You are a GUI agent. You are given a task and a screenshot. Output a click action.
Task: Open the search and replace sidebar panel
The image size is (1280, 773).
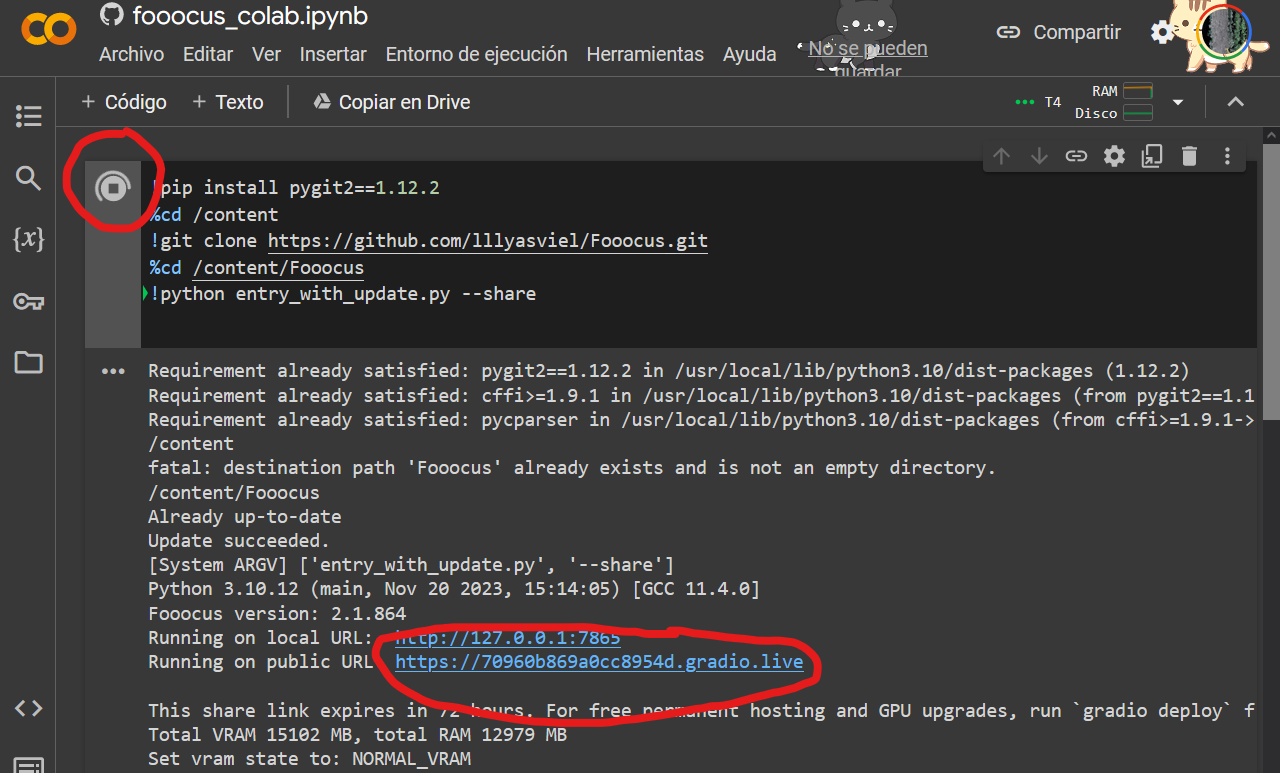(28, 178)
